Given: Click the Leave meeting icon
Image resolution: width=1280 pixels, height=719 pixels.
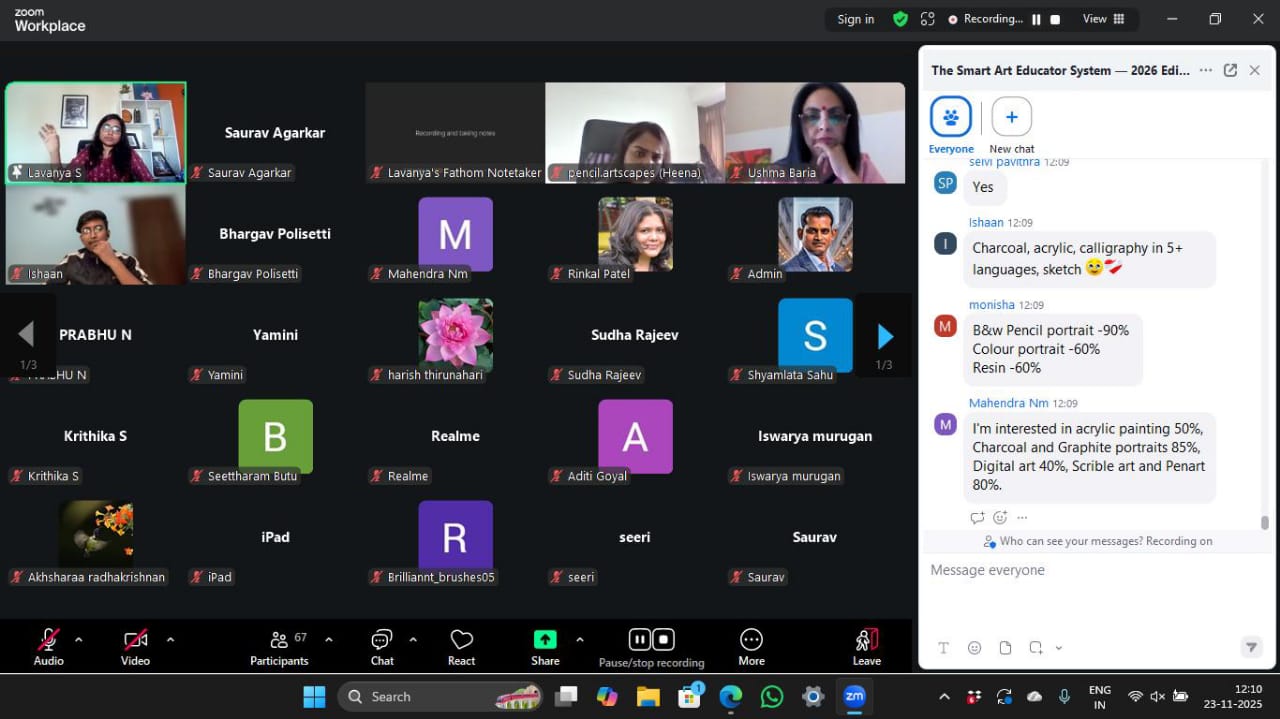Looking at the screenshot, I should (x=867, y=640).
